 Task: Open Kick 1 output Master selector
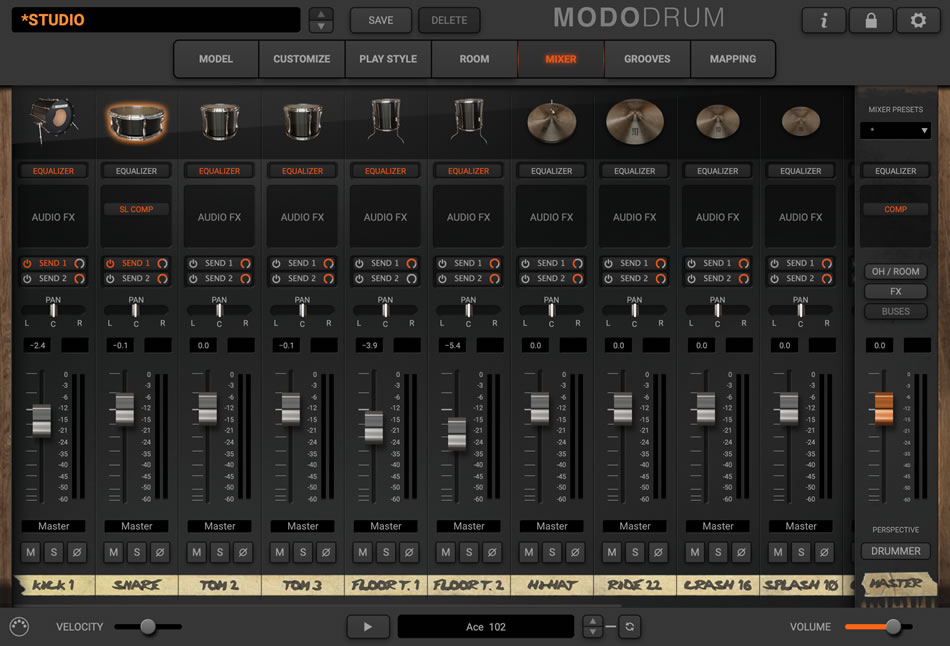pyautogui.click(x=54, y=526)
